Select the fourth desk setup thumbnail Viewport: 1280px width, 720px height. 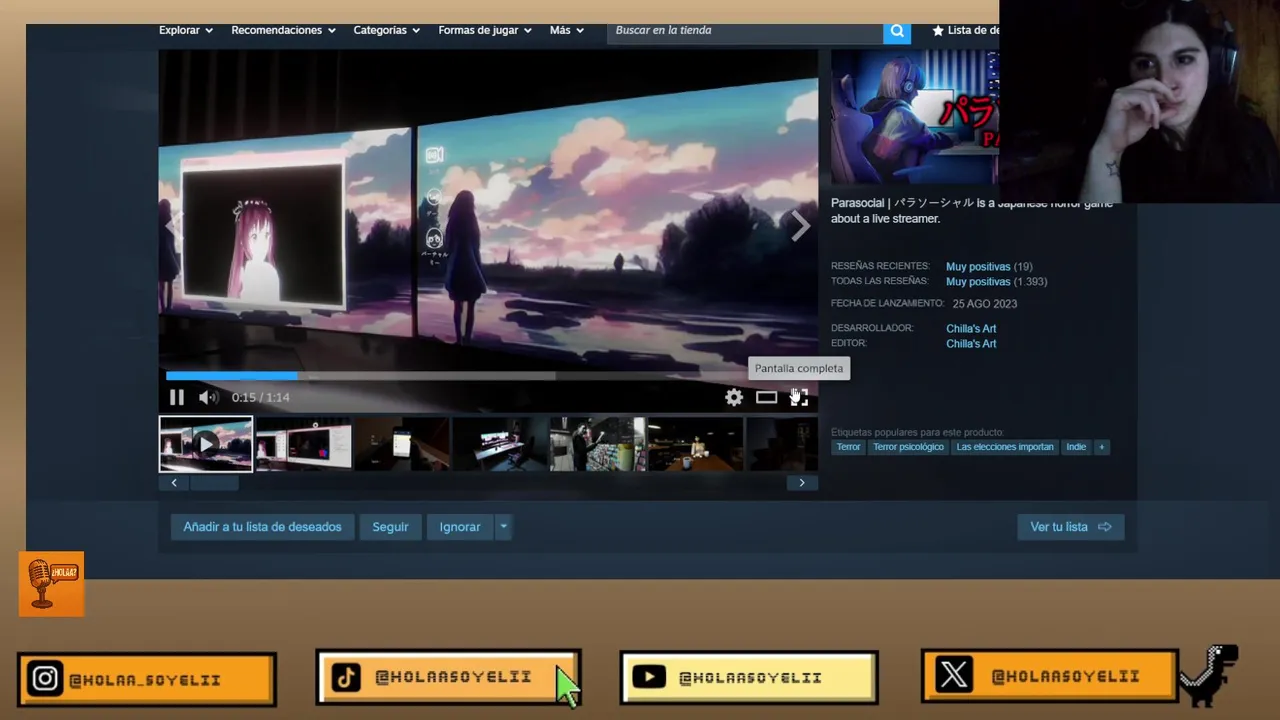click(499, 444)
